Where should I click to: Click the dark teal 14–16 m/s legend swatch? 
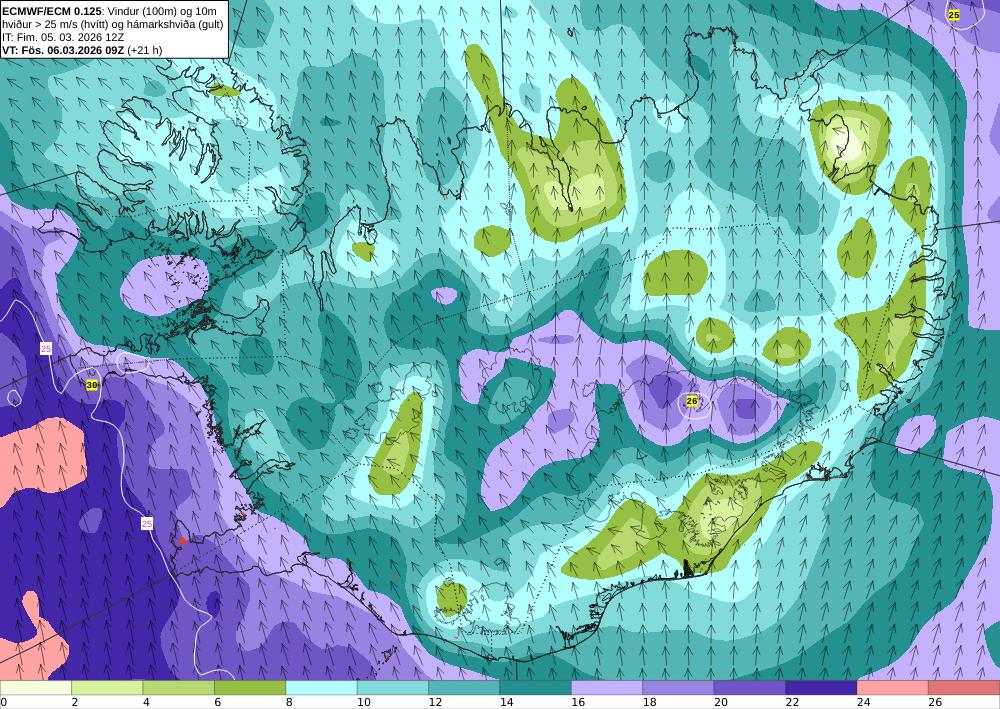coord(536,688)
